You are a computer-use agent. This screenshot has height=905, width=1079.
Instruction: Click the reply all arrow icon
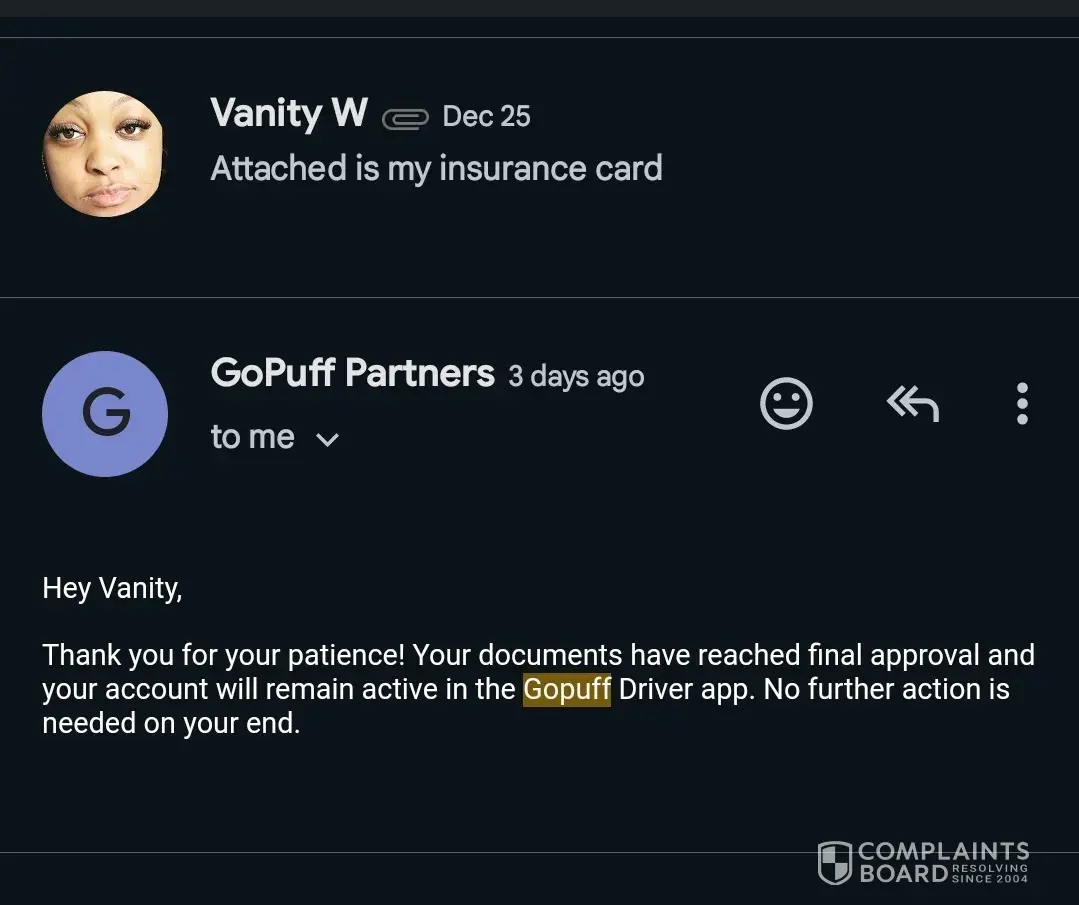tap(912, 403)
